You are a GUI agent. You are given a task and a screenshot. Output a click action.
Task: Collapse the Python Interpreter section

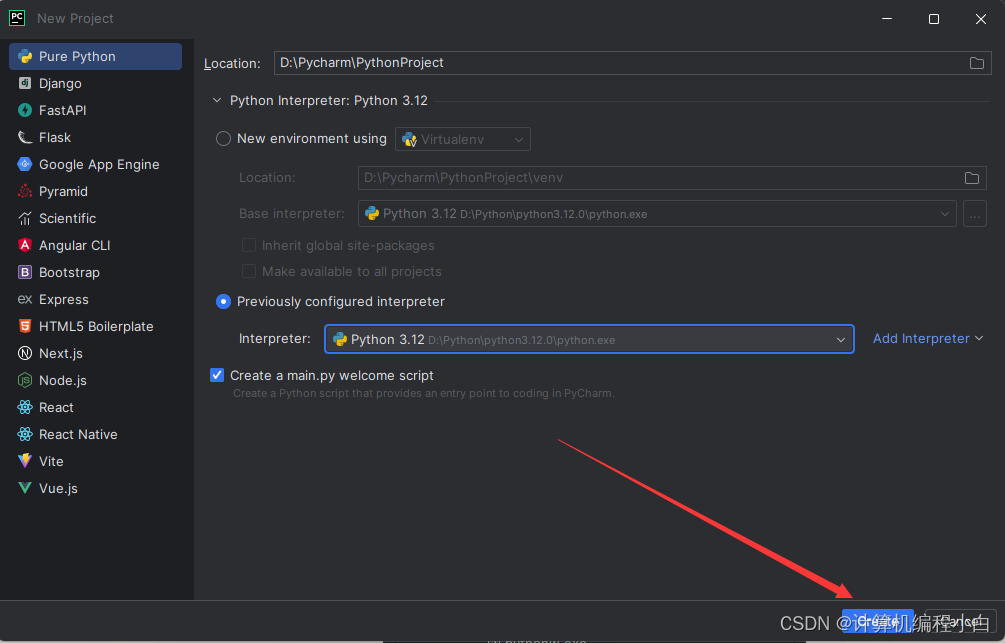click(217, 101)
